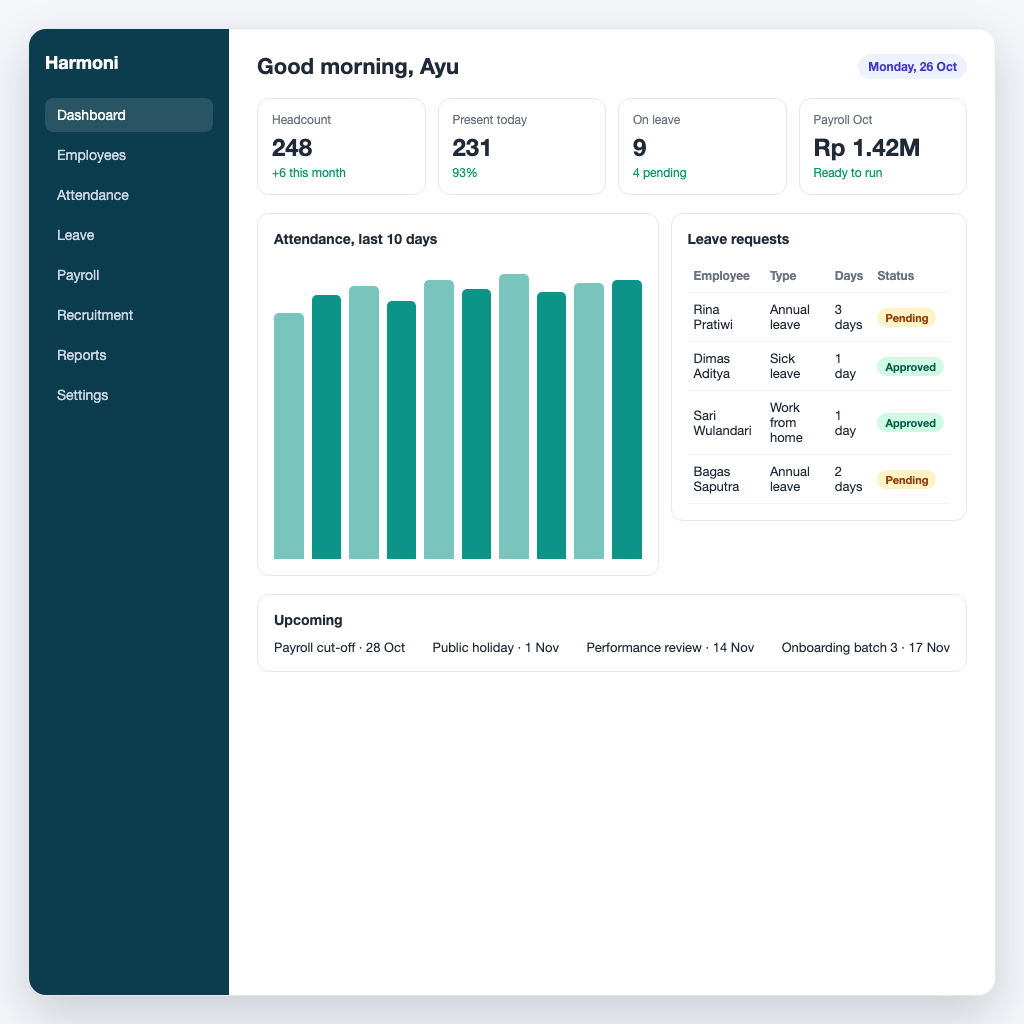
Task: Click Pending badge for Bagas Saputra
Action: (x=906, y=480)
